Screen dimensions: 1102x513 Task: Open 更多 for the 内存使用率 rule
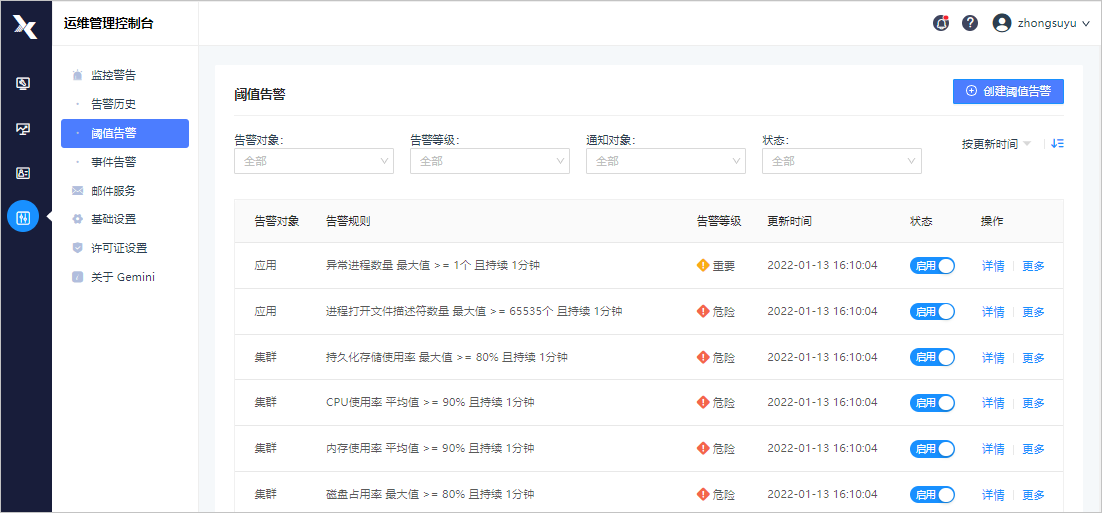[x=1033, y=449]
